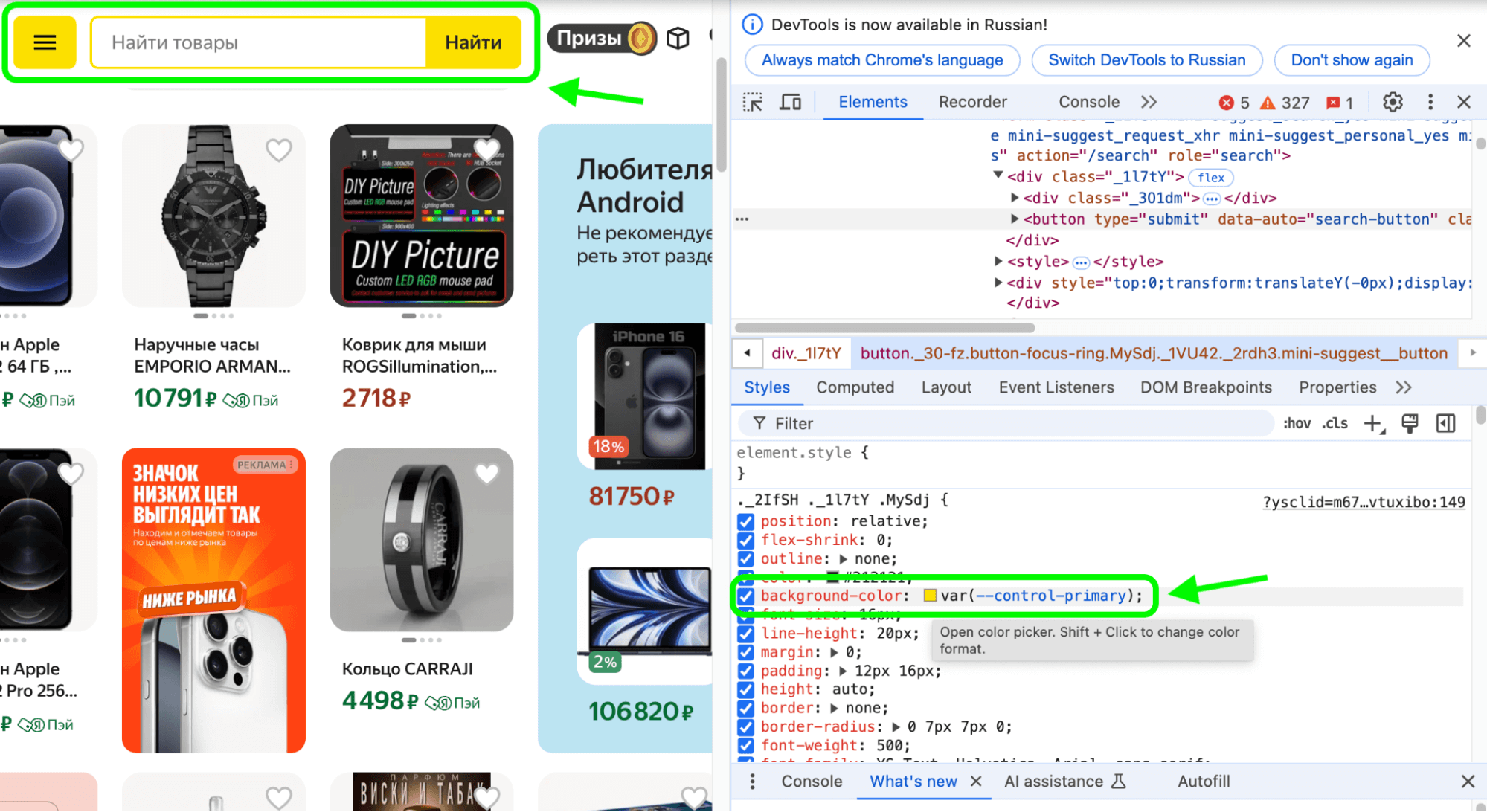This screenshot has height=812, width=1487.
Task: Click the new style rule plus icon
Action: [1373, 423]
